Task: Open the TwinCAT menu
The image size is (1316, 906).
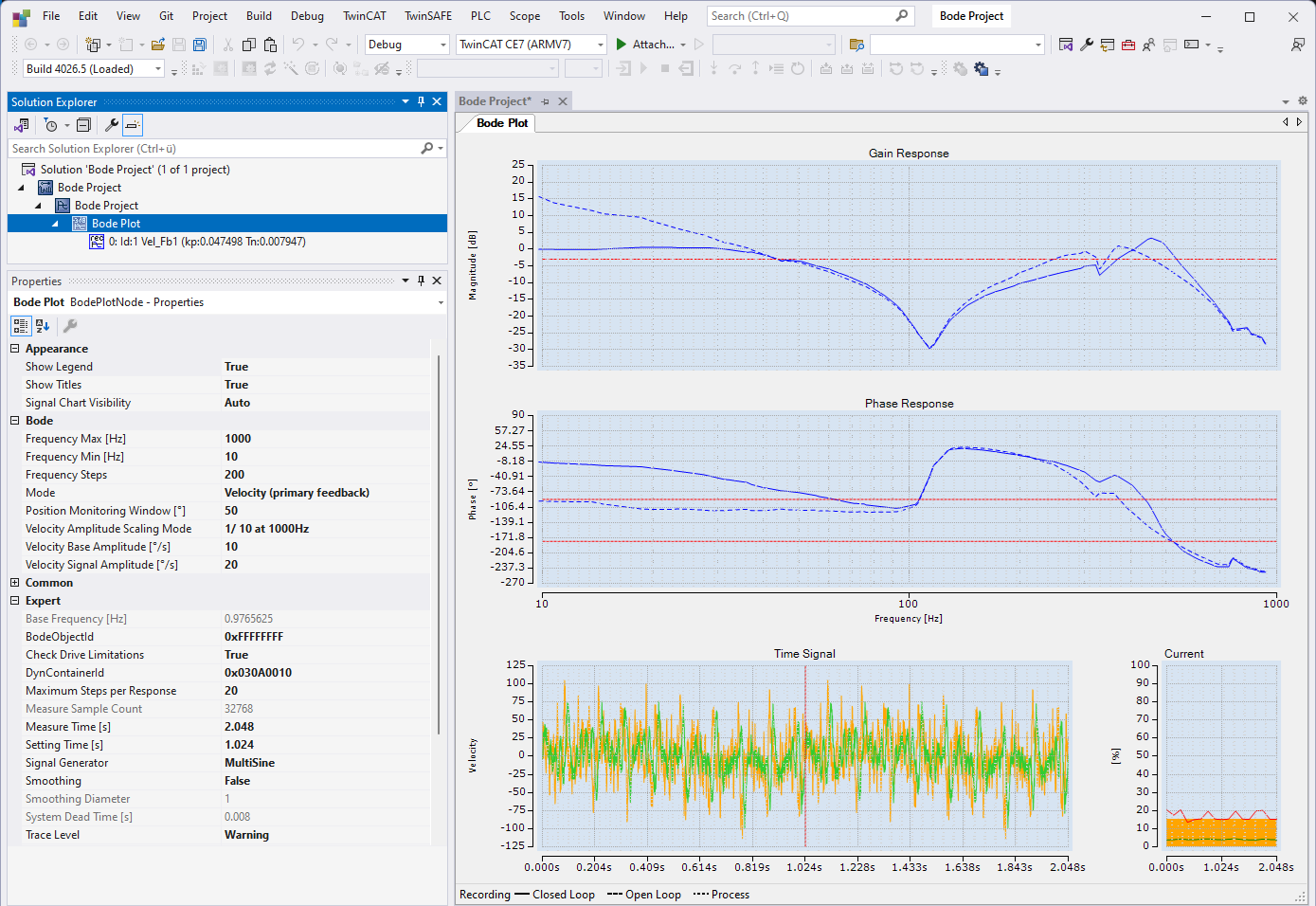Action: pos(365,16)
